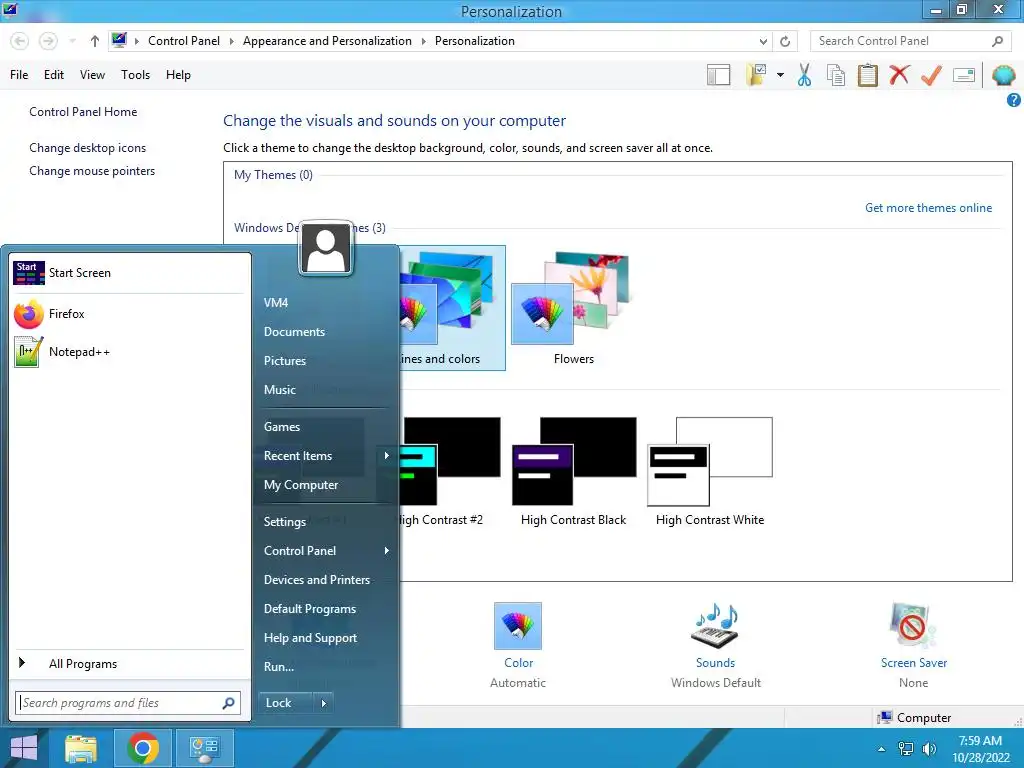Click Change mouse pointers link

coord(92,170)
